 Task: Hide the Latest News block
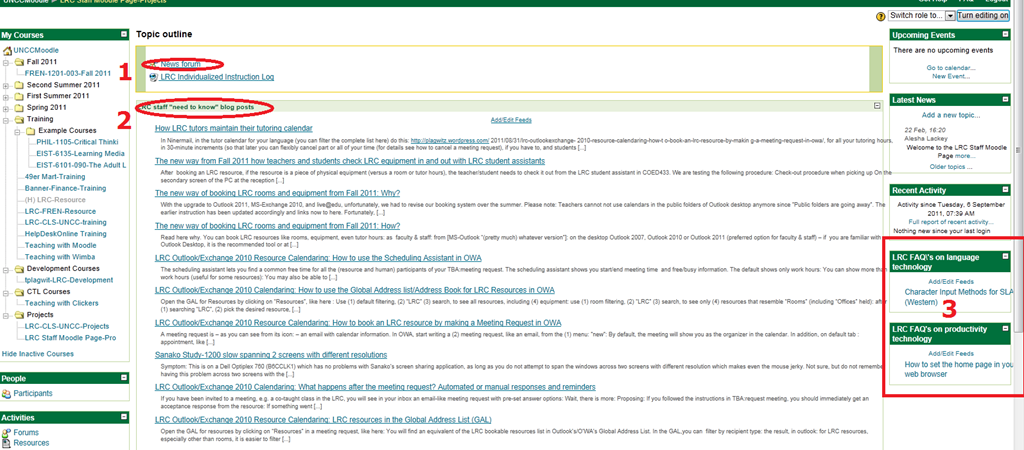[x=1010, y=100]
